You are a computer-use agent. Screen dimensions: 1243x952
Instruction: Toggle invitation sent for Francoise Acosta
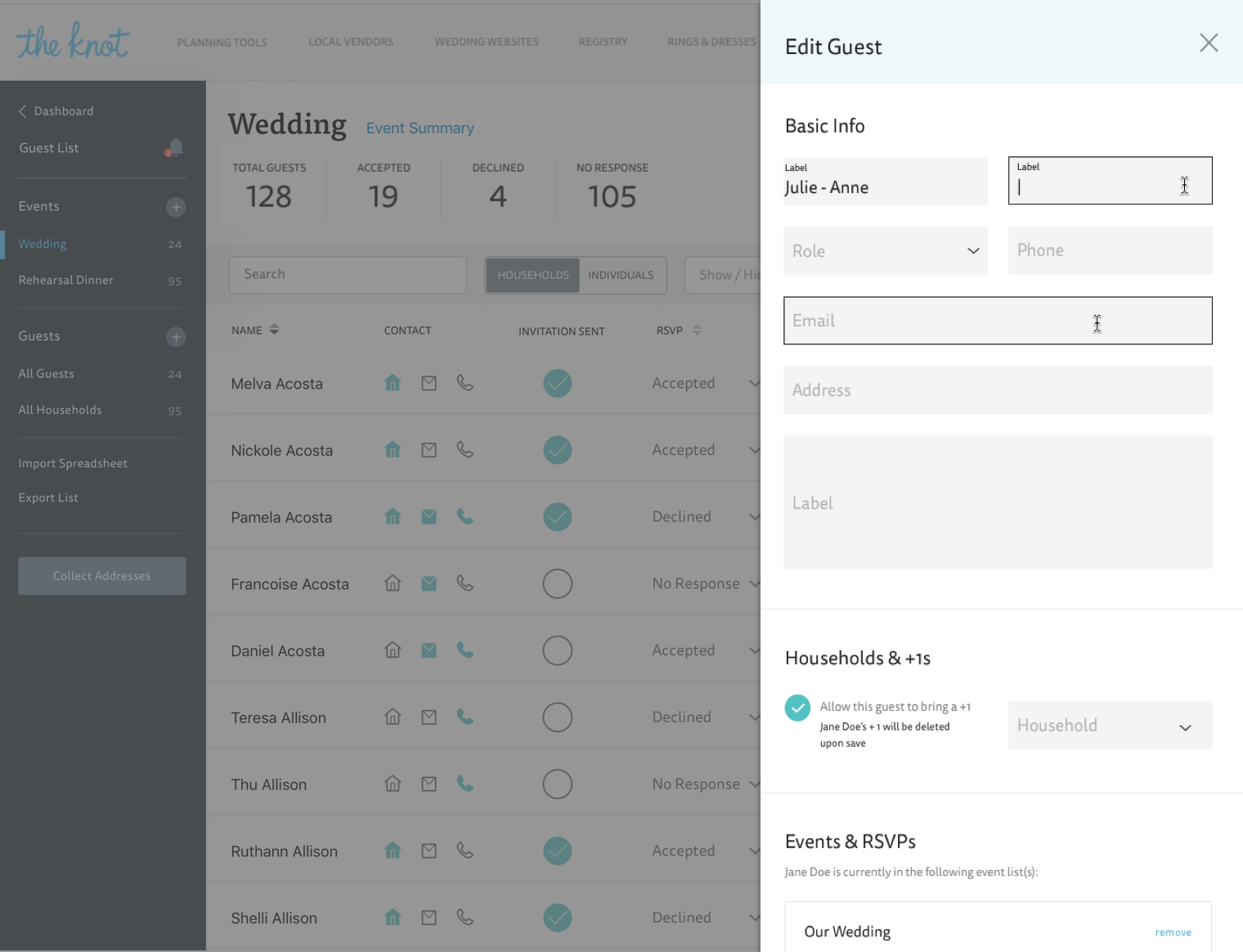point(557,584)
